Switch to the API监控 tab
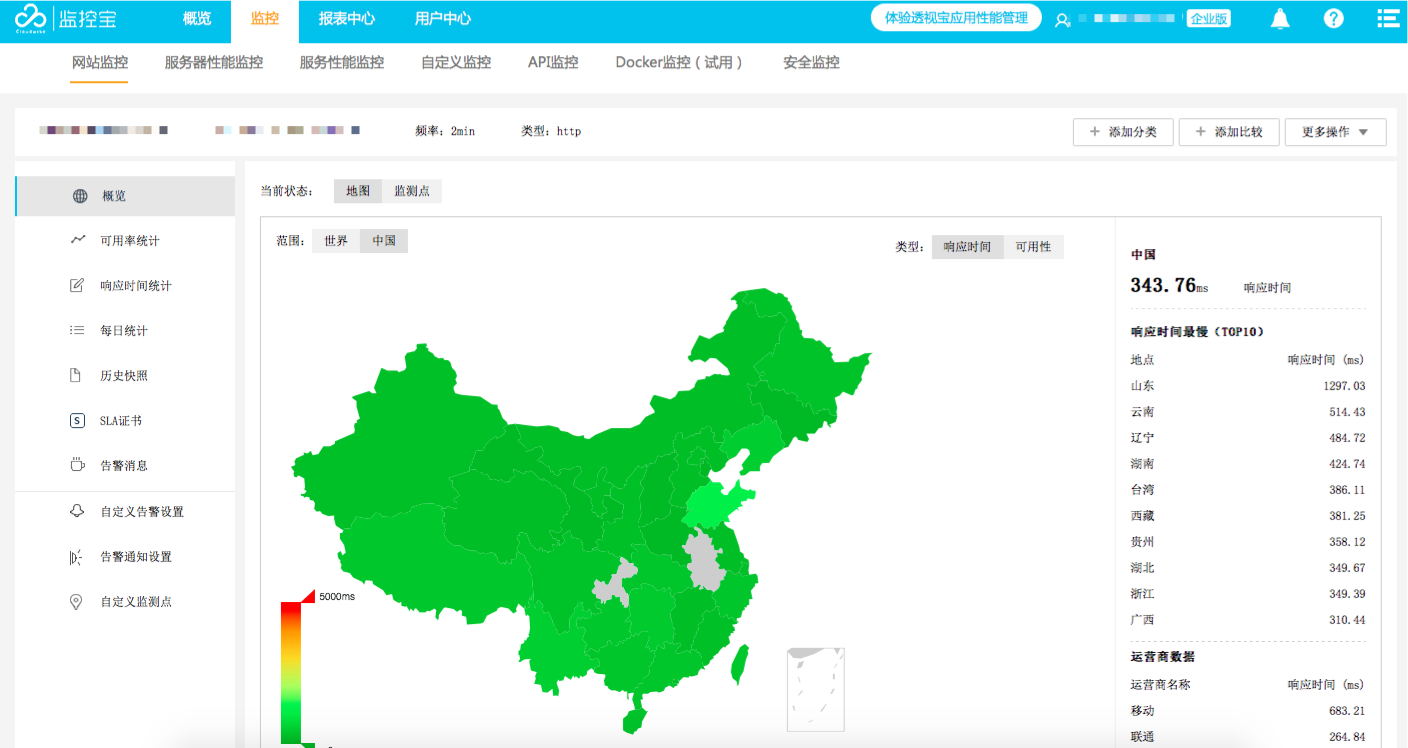The width and height of the screenshot is (1408, 748). (553, 62)
